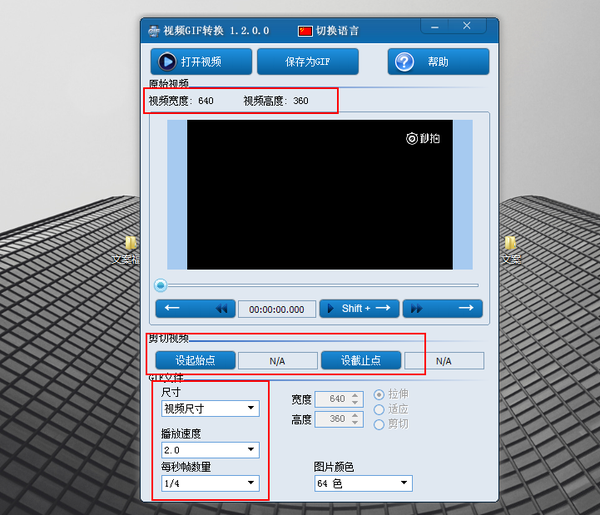Image resolution: width=600 pixels, height=515 pixels.
Task: Click the 视频宽度: 640 text
Action: tap(181, 101)
